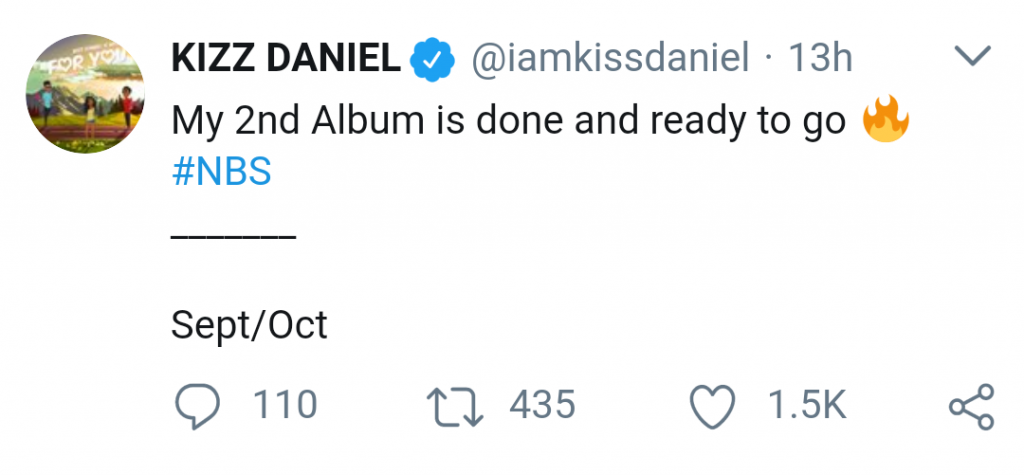Click the 13h timestamp
Image resolution: width=1024 pixels, height=475 pixels.
pyautogui.click(x=820, y=60)
